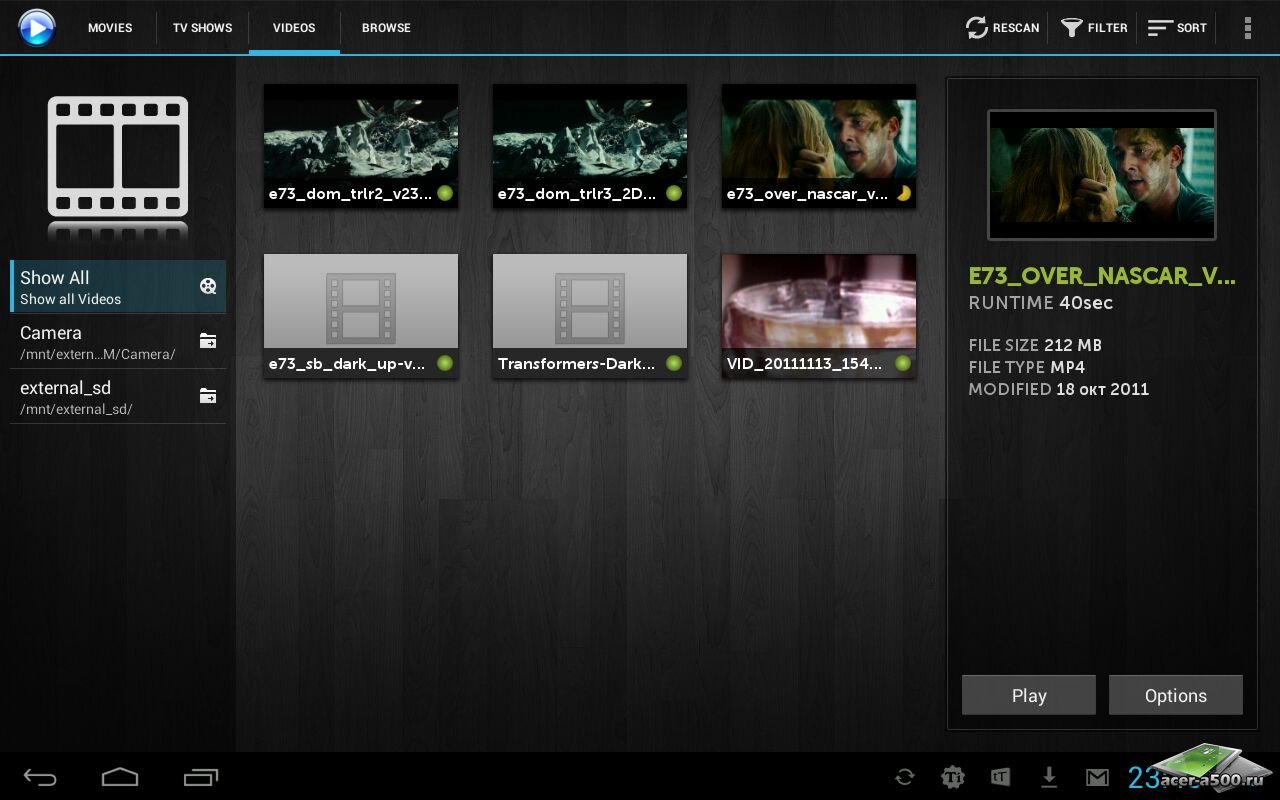Image resolution: width=1280 pixels, height=800 pixels.
Task: Select the e73_sb_dark_up video thumbnail
Action: coord(361,315)
